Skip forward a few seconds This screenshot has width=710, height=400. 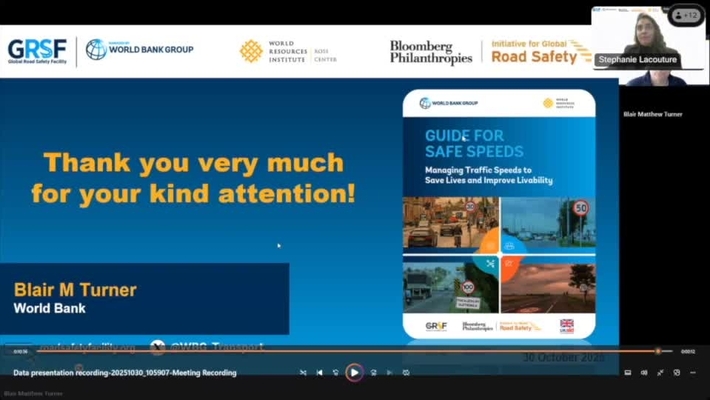(374, 372)
